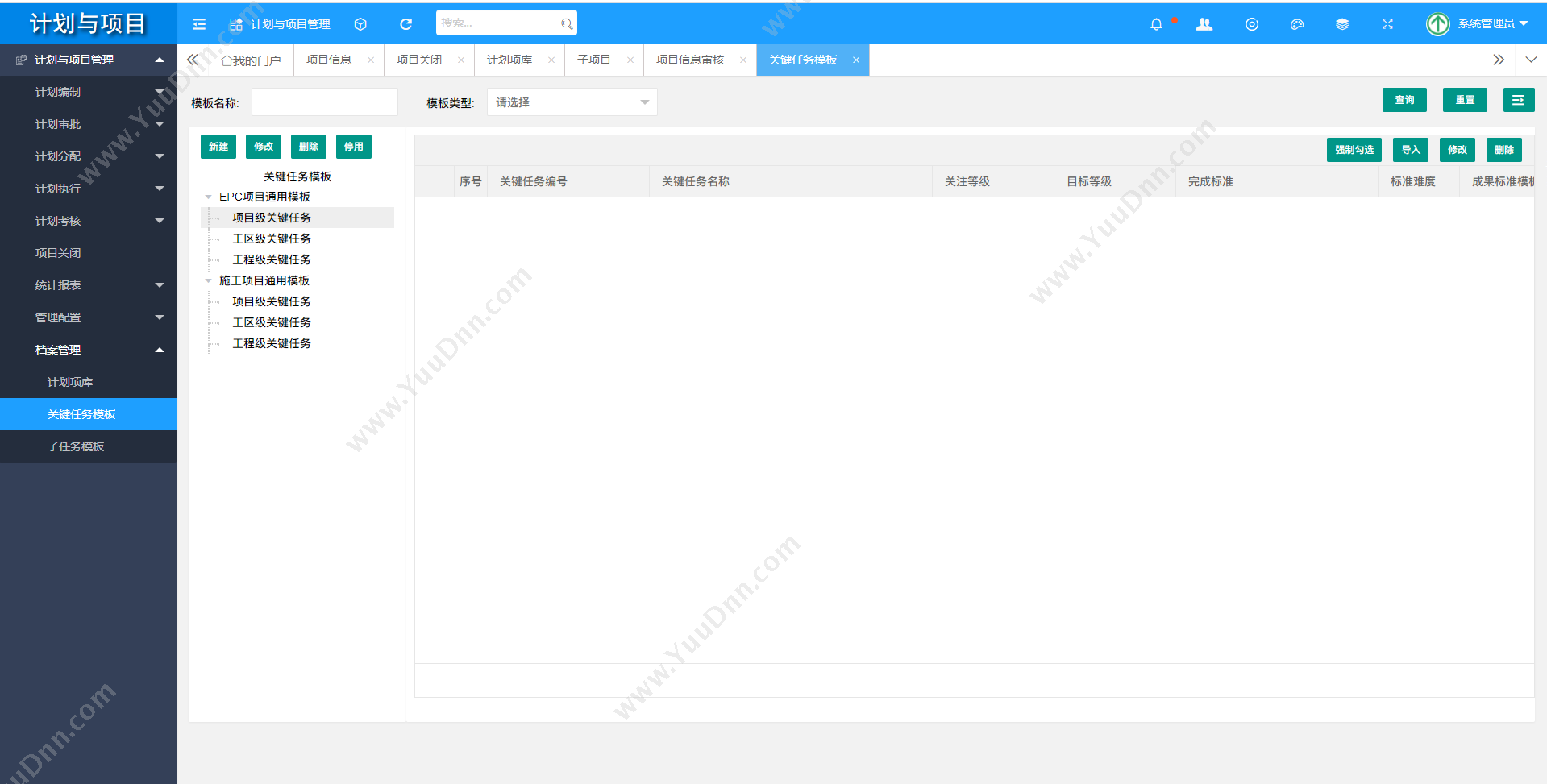Click the search magnifier icon
Image resolution: width=1547 pixels, height=784 pixels.
pyautogui.click(x=567, y=24)
